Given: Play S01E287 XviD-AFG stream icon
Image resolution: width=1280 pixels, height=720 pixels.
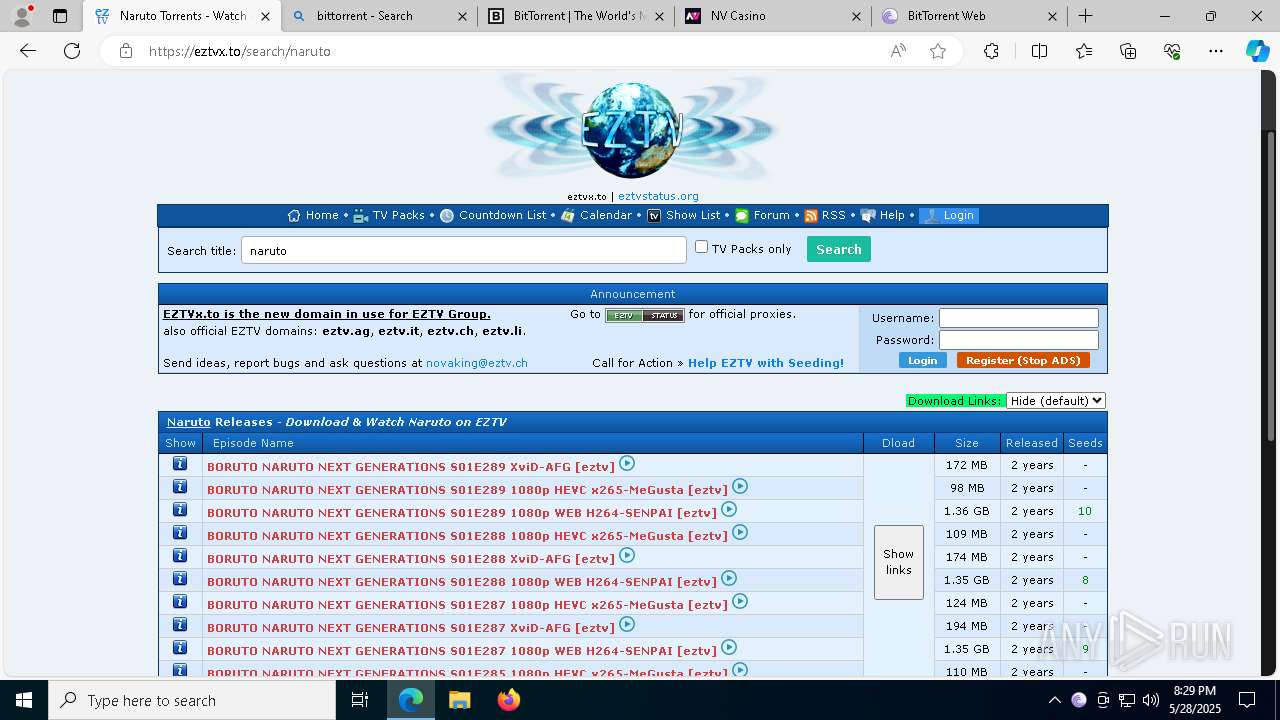Looking at the screenshot, I should pos(627,624).
